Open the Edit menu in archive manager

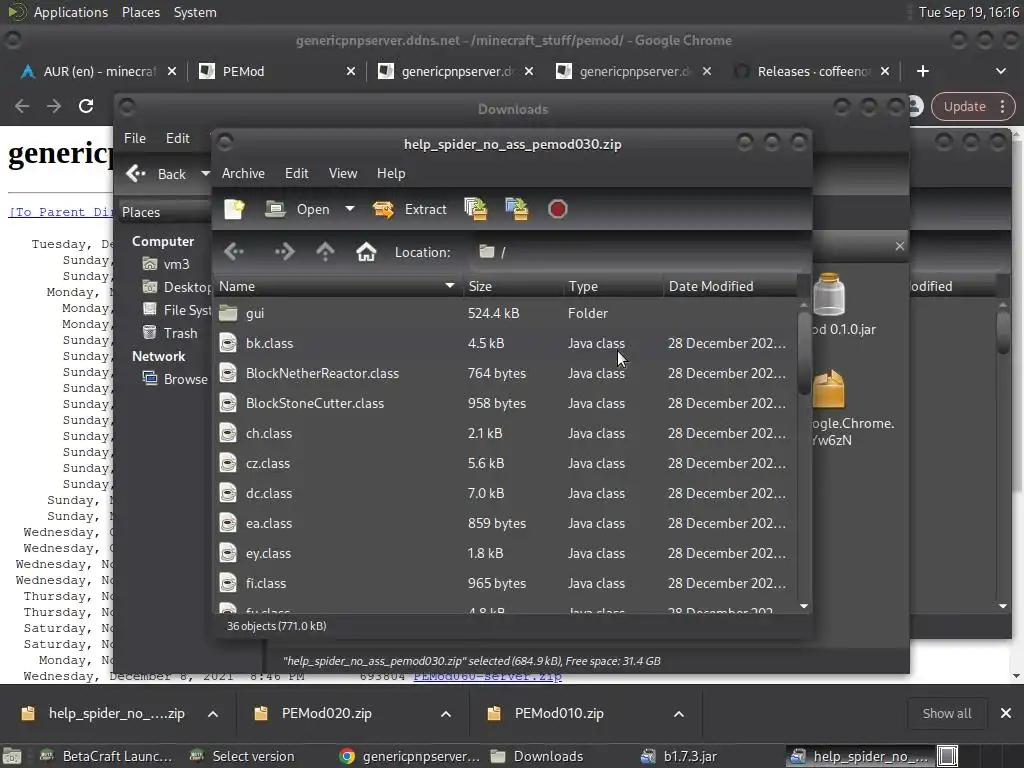click(x=296, y=173)
